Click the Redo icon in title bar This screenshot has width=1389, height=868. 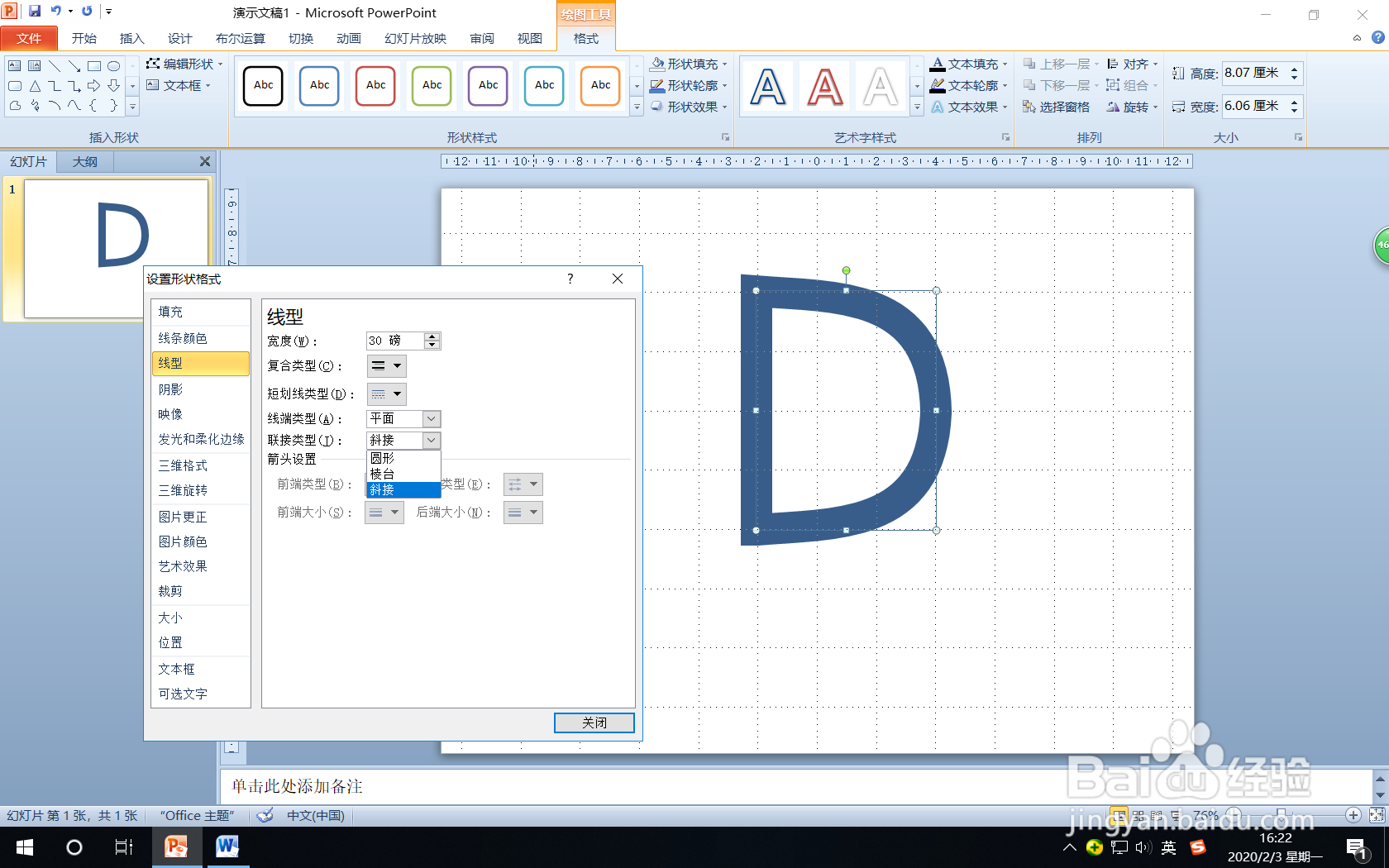(x=87, y=11)
